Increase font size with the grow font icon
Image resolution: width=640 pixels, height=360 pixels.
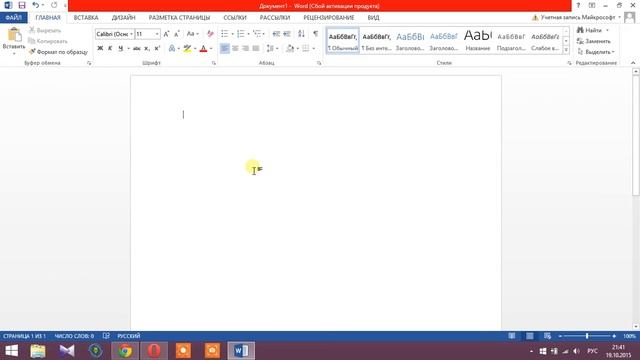166,34
